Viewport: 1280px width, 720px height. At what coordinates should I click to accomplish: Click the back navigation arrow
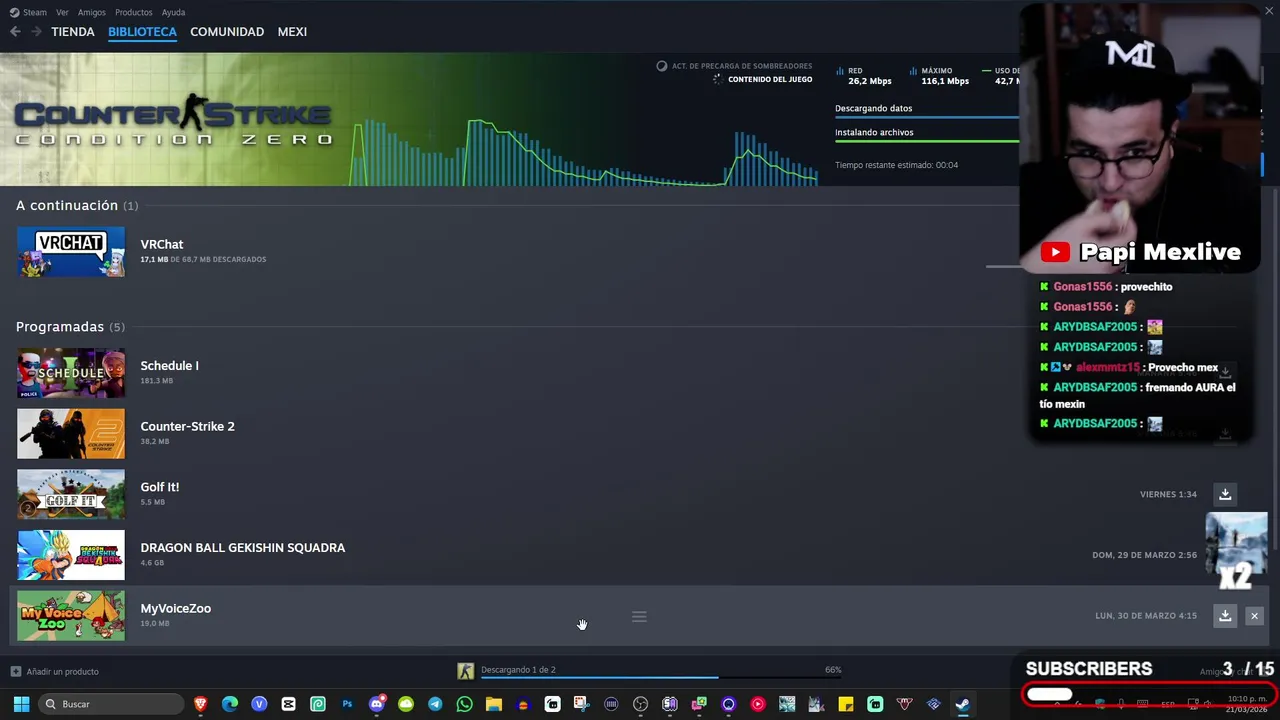point(15,32)
